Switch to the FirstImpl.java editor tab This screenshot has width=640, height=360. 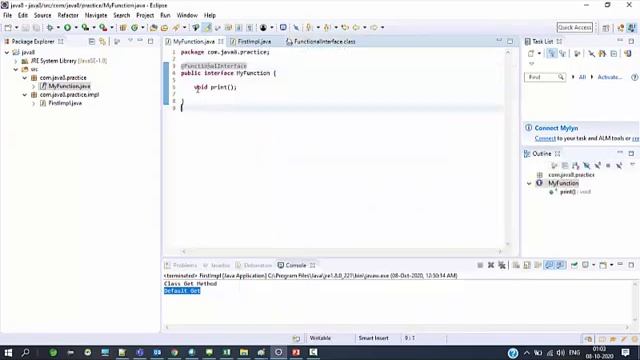click(250, 42)
